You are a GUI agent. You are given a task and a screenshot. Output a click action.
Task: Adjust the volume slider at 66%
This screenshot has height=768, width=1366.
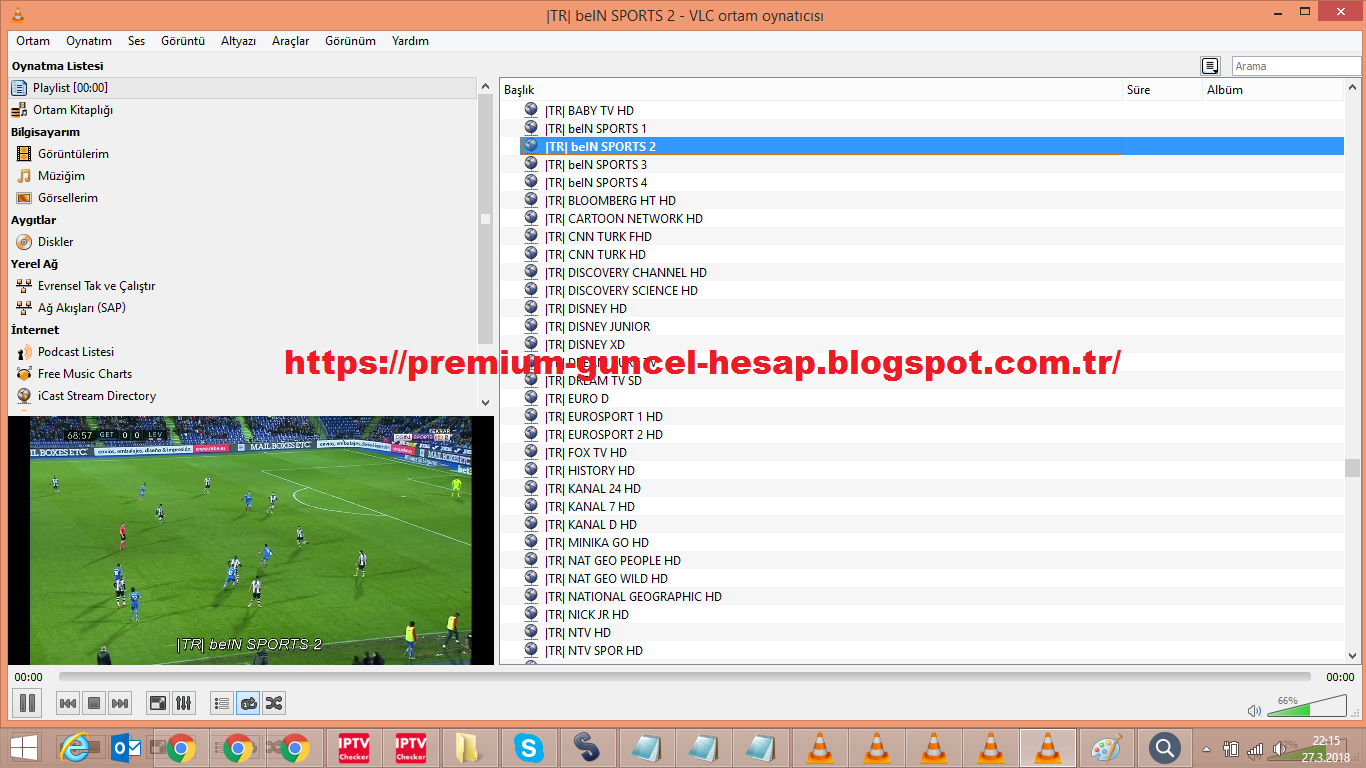point(1306,707)
